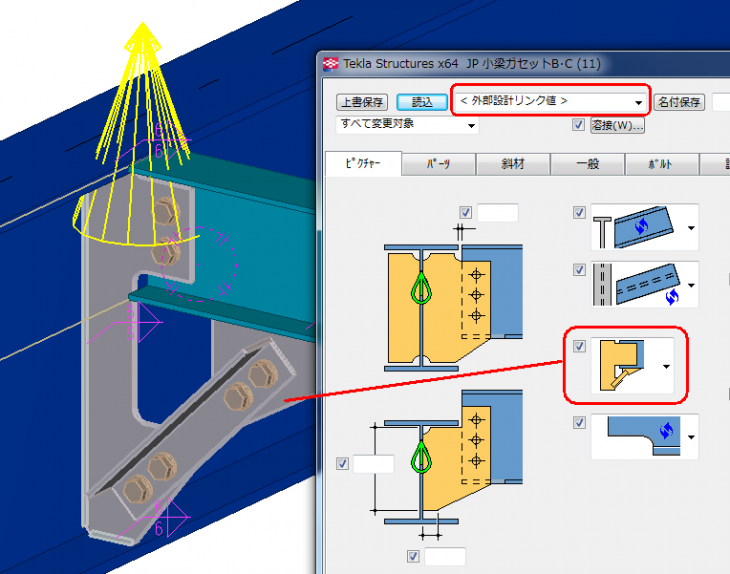Click the 名付保存 save-as button
Image resolution: width=730 pixels, height=574 pixels.
click(x=679, y=102)
